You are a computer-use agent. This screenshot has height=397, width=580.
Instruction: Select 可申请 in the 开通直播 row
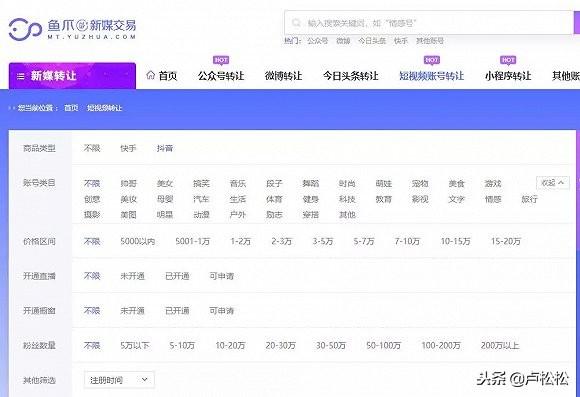pyautogui.click(x=221, y=276)
